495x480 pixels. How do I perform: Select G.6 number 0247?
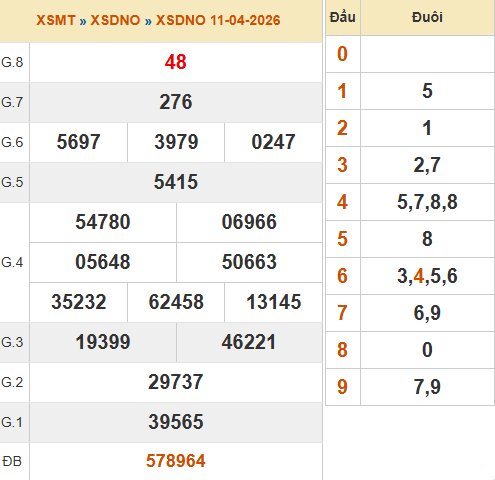pyautogui.click(x=273, y=142)
